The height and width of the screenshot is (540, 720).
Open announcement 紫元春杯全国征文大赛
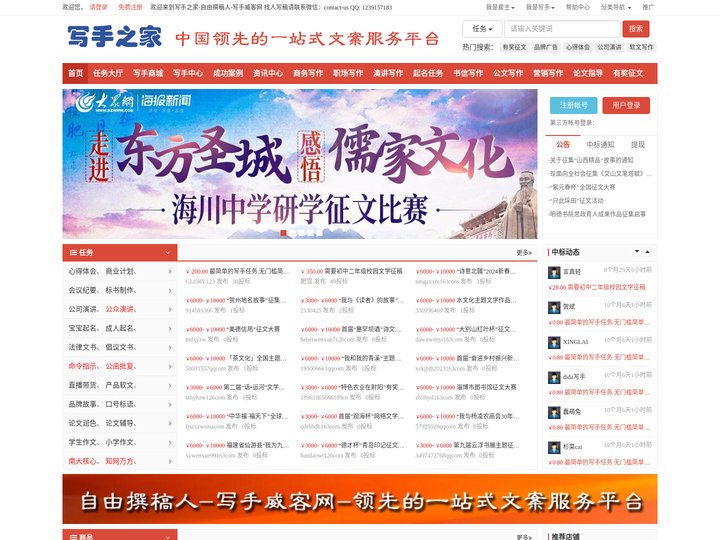tap(583, 187)
